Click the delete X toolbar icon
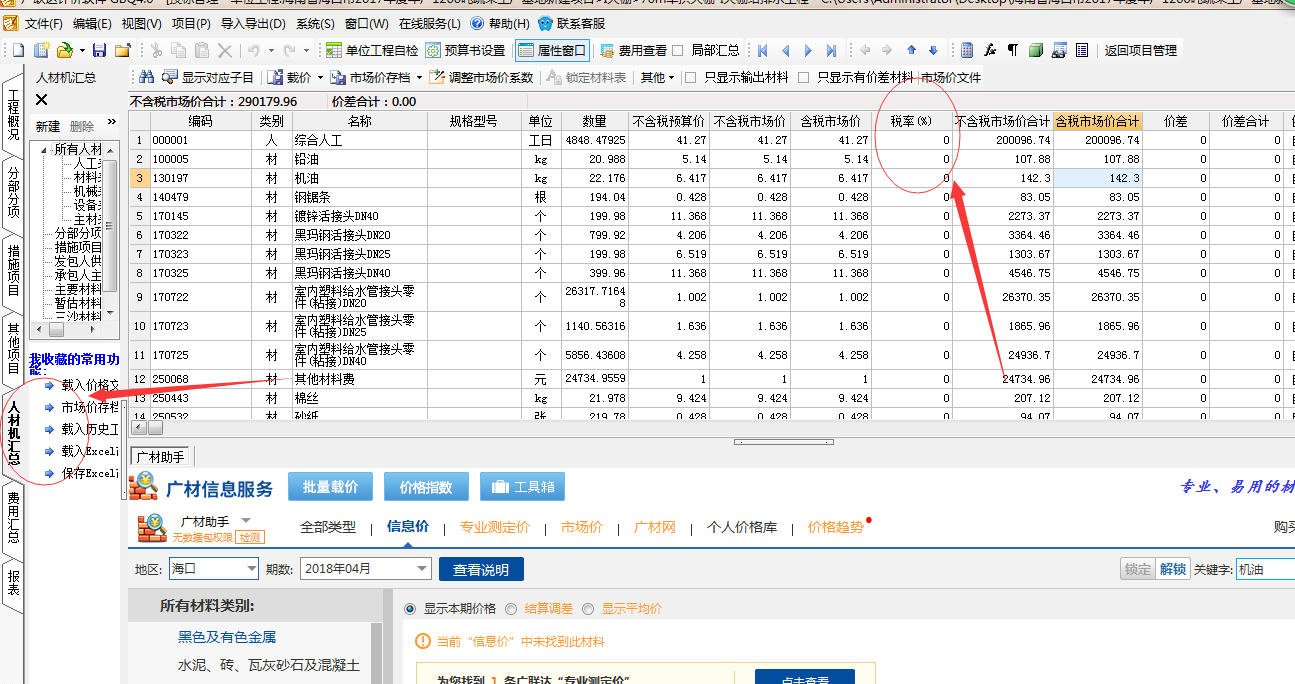This screenshot has width=1295, height=684. click(225, 50)
